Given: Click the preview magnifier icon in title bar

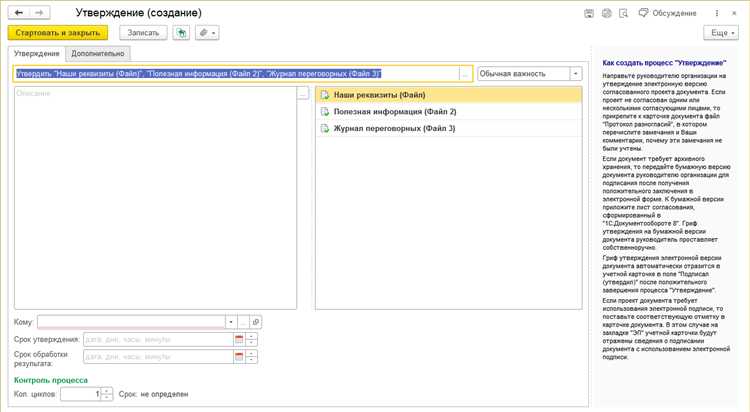Looking at the screenshot, I should 623,13.
